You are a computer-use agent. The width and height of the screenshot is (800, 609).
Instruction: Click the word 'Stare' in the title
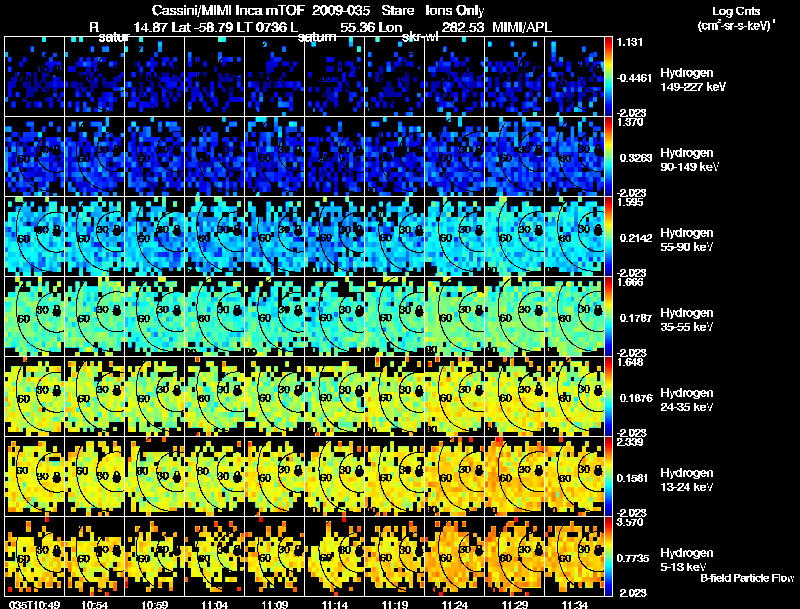[x=398, y=11]
